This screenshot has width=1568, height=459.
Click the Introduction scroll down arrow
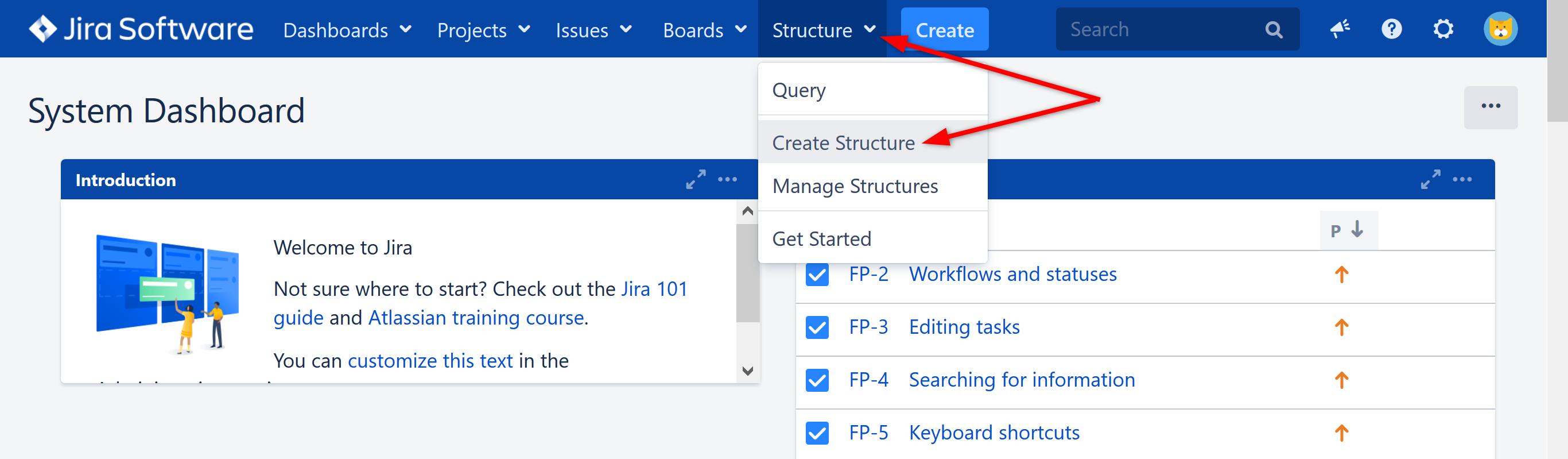click(748, 371)
